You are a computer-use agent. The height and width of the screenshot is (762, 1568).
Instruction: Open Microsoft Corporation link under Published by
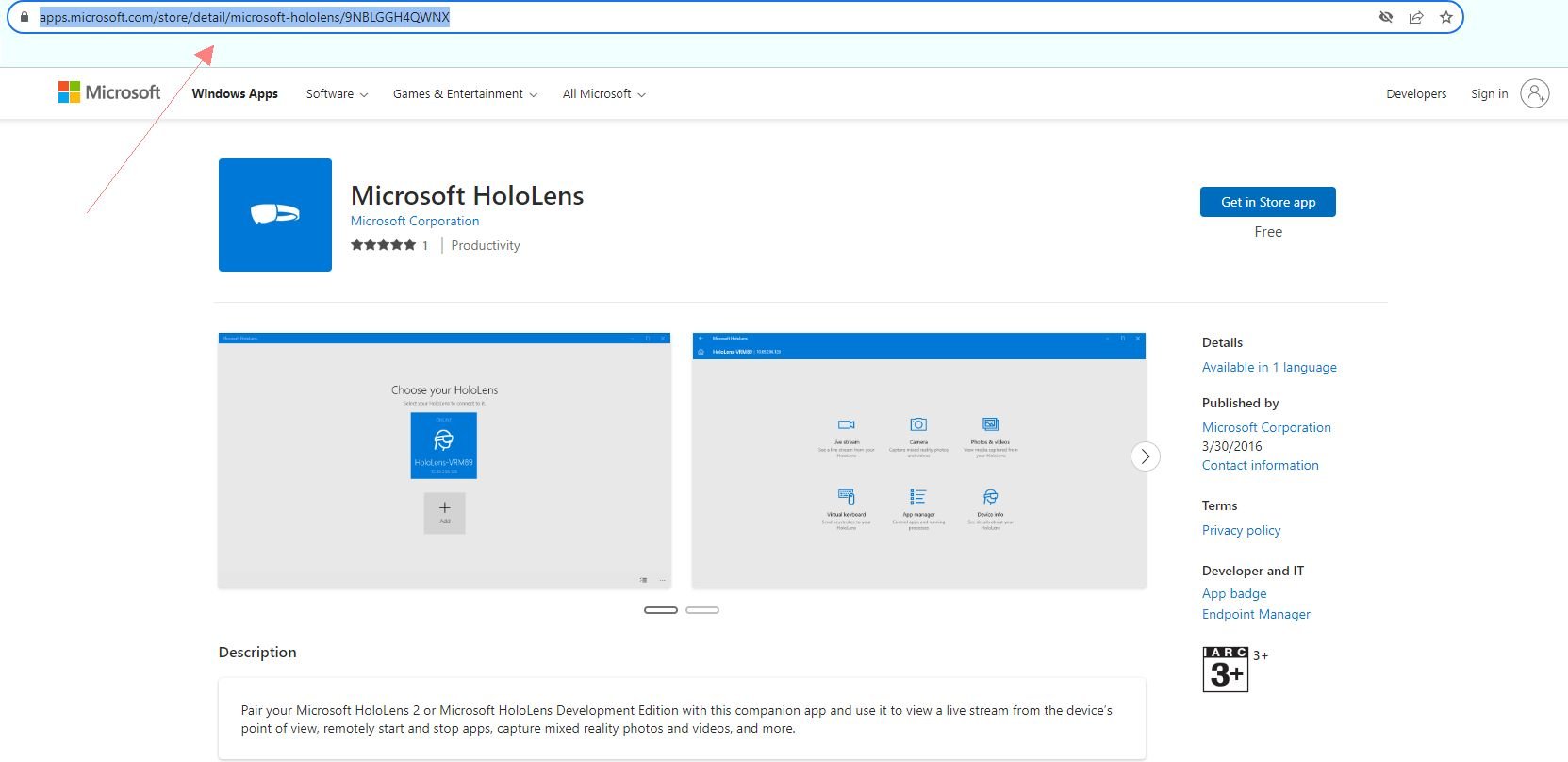tap(1266, 427)
